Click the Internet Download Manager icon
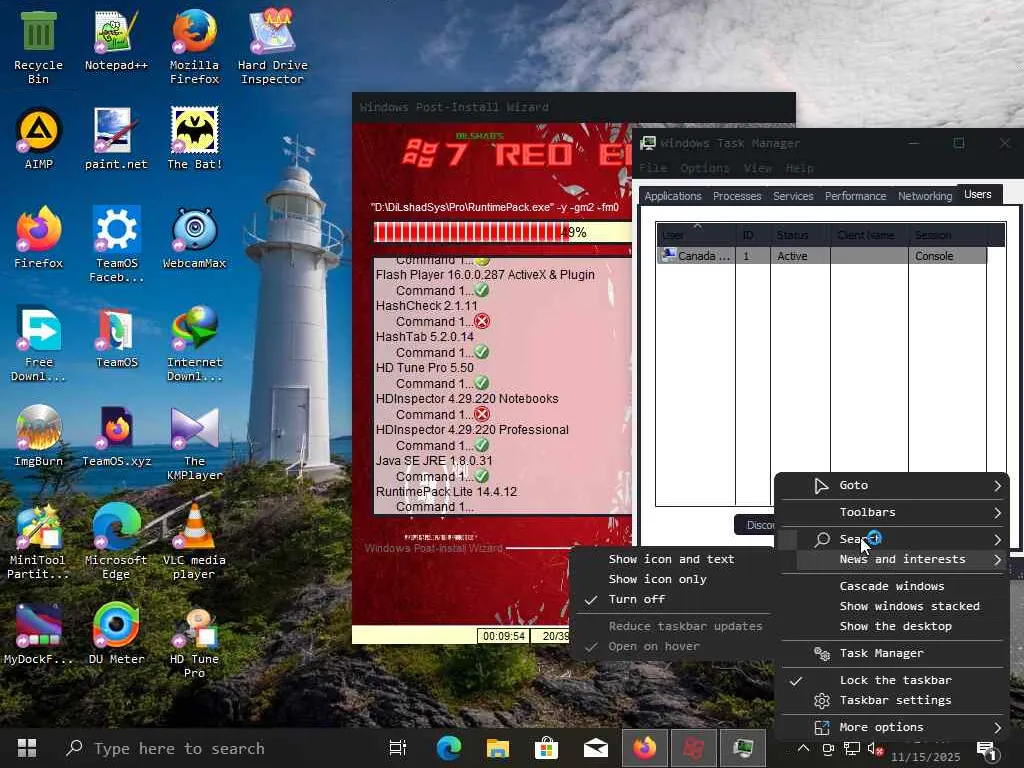 [x=194, y=344]
